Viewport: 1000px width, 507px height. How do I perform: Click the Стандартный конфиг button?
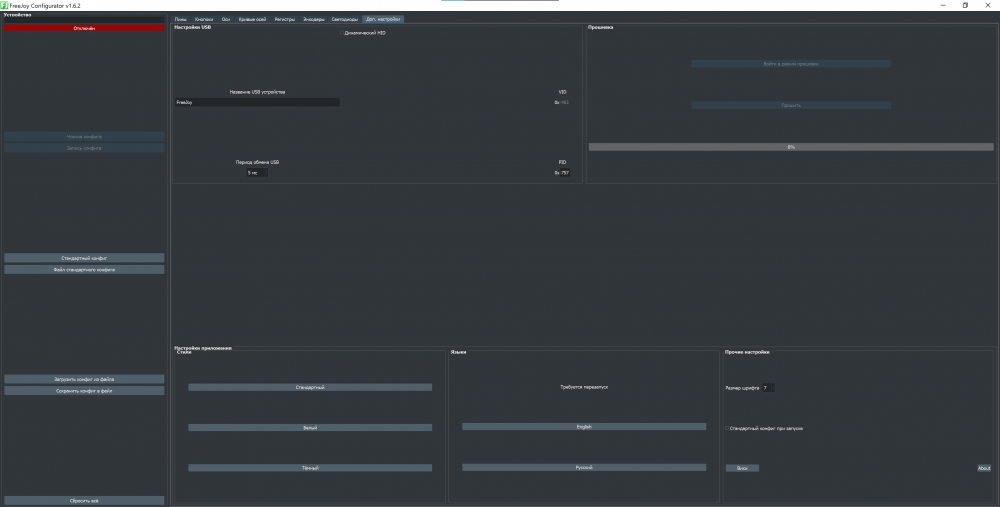[x=84, y=258]
